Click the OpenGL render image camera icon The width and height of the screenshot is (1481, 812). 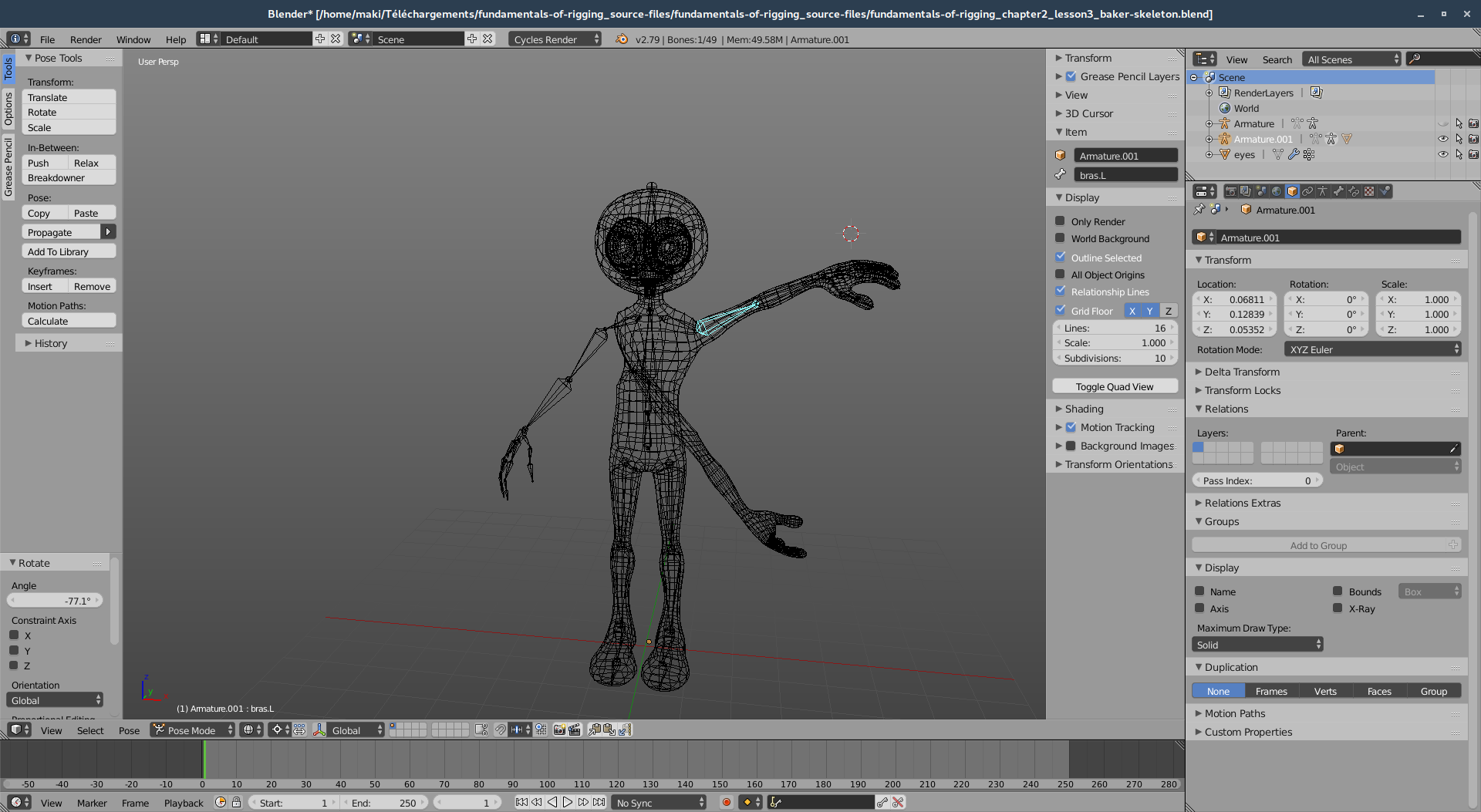point(559,729)
